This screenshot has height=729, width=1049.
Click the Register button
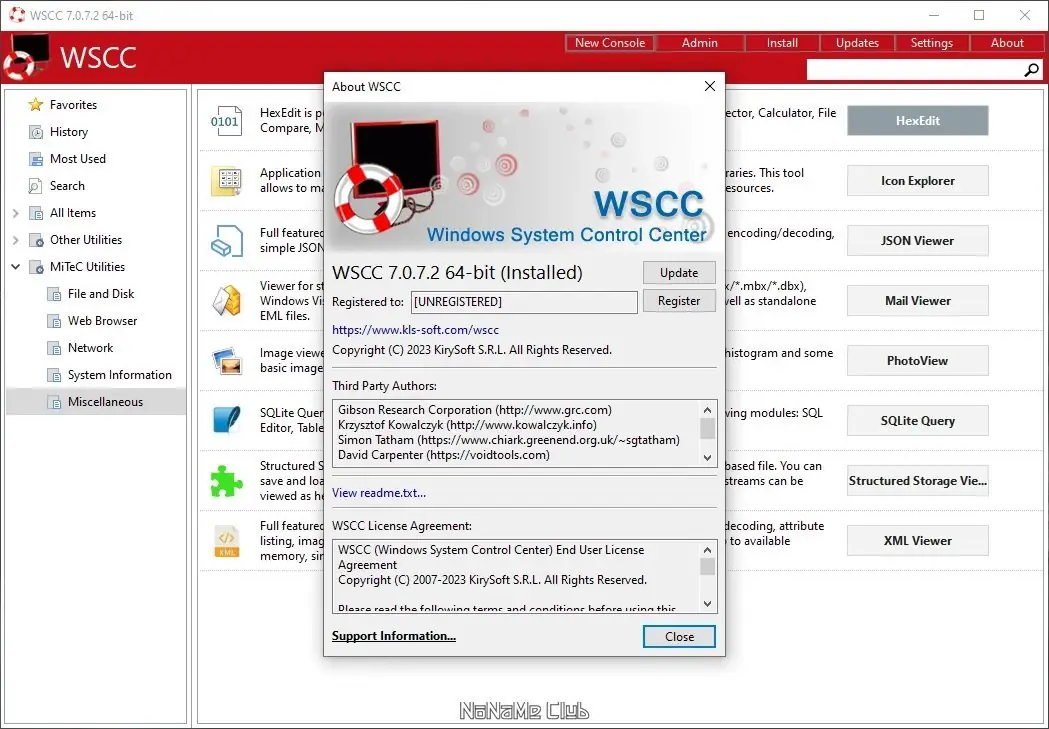click(x=679, y=301)
